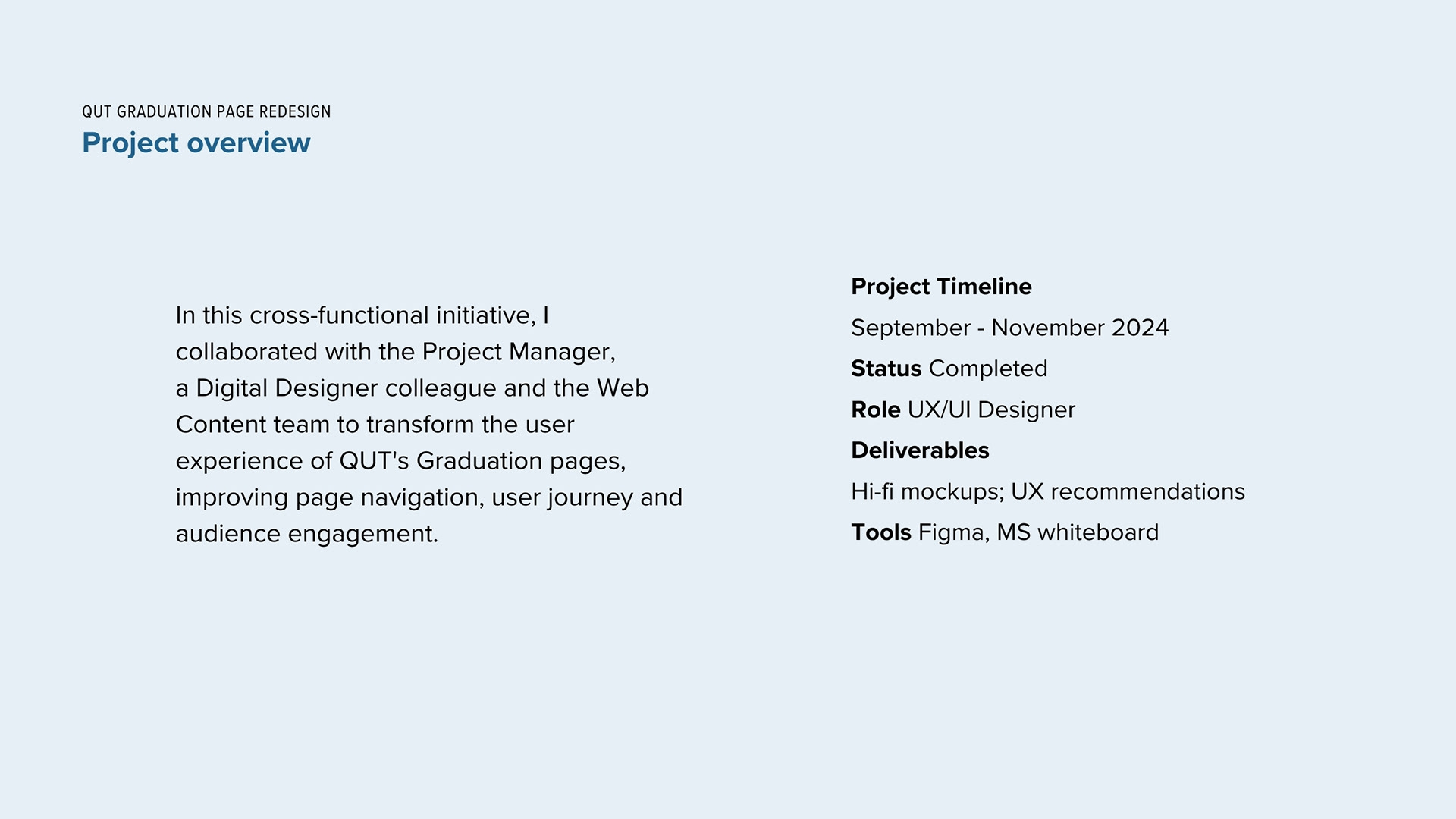Select the bold 'Status' label
The height and width of the screenshot is (819, 1456).
886,369
